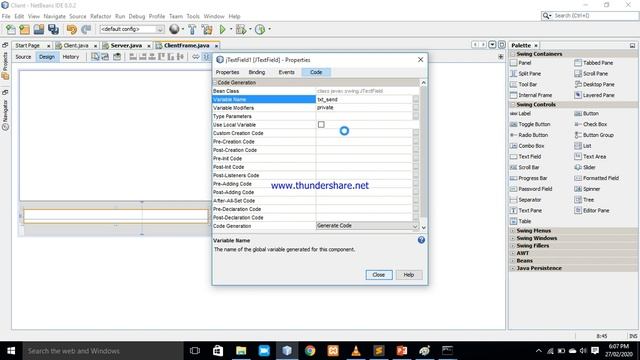The width and height of the screenshot is (640, 360).
Task: Expand the Swing Windows palette category
Action: coord(513,238)
